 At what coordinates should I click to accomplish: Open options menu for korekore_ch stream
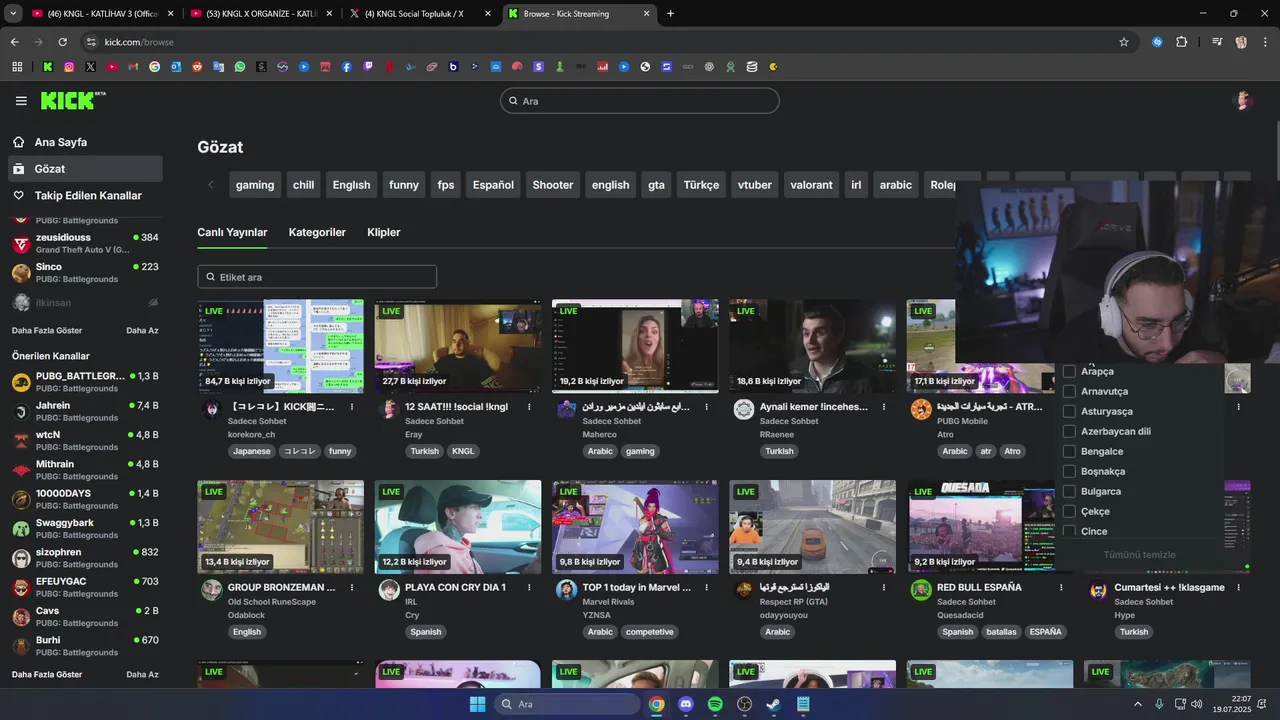click(x=352, y=407)
